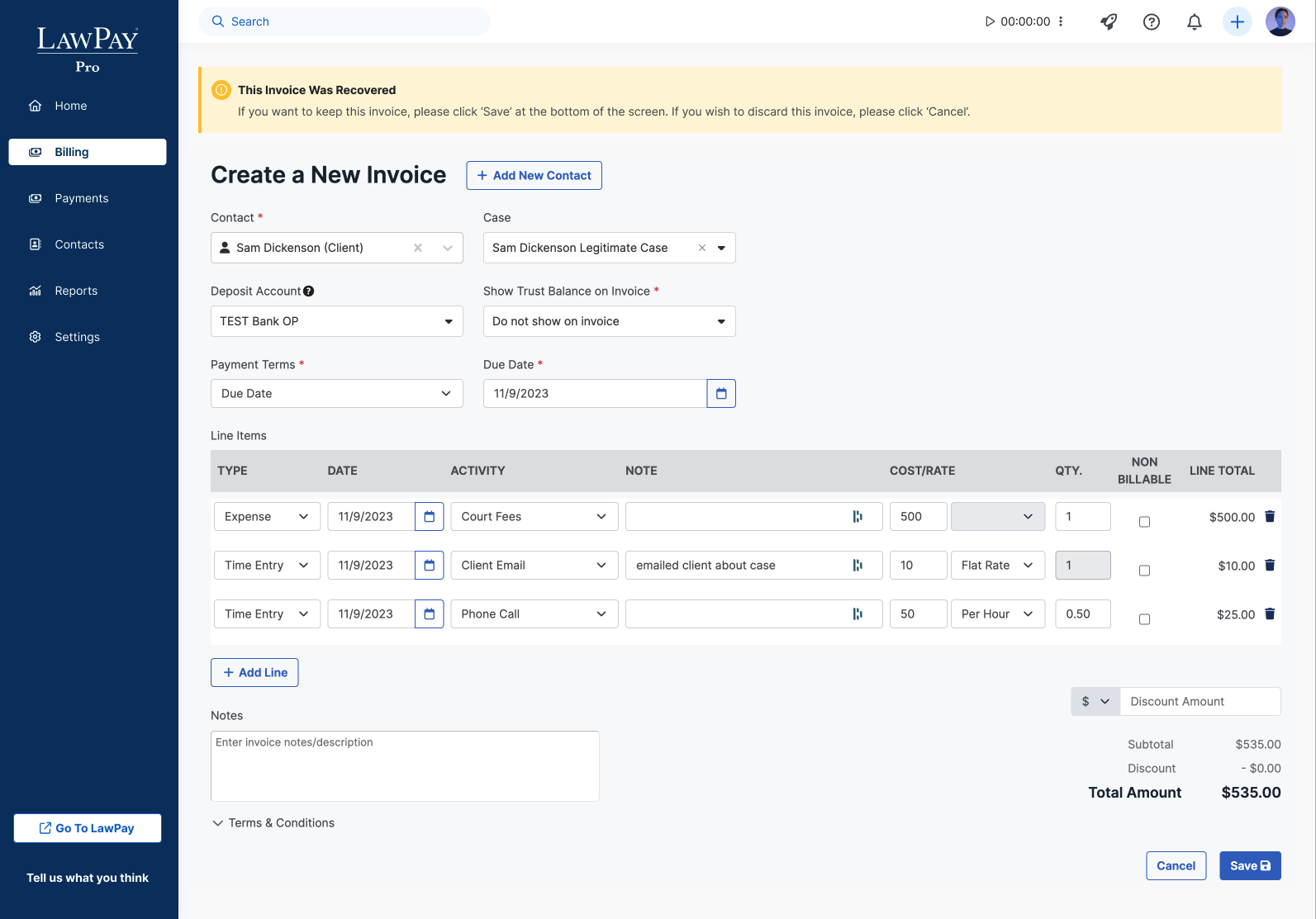Viewport: 1316px width, 919px height.
Task: Click the invoice notes text area
Action: coord(405,766)
